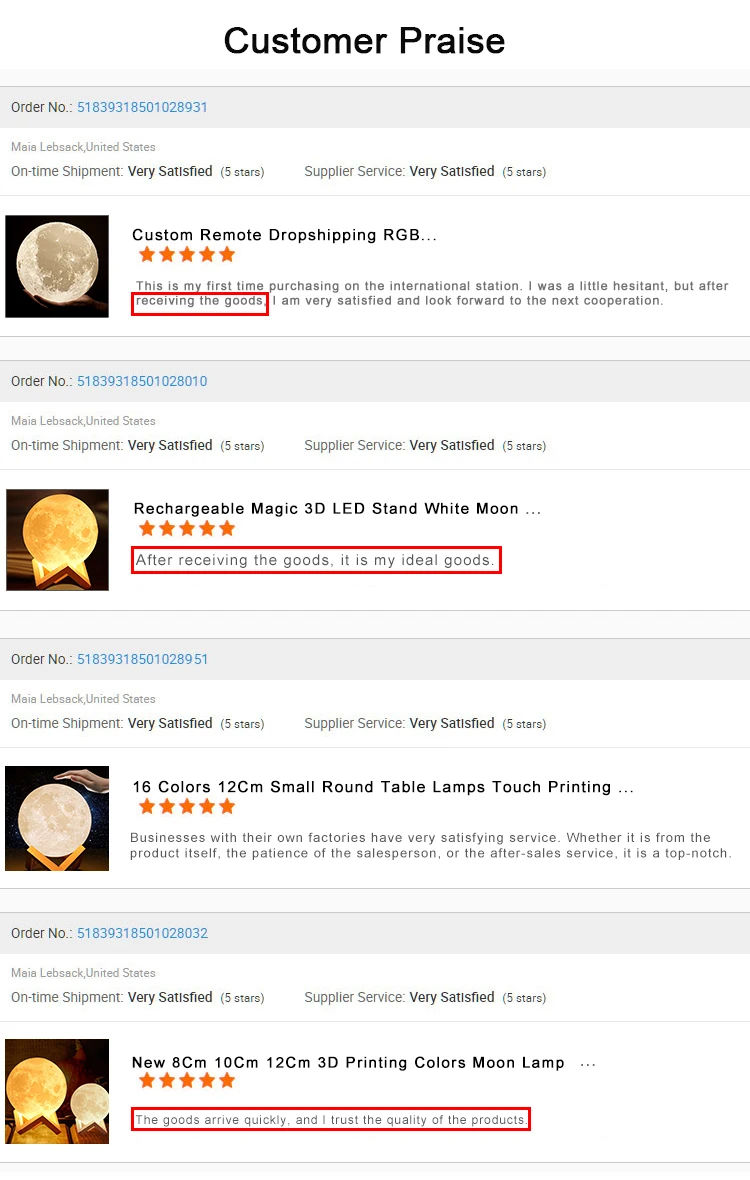Open order number 51839318501028951 link
Image resolution: width=750 pixels, height=1180 pixels.
pyautogui.click(x=142, y=659)
